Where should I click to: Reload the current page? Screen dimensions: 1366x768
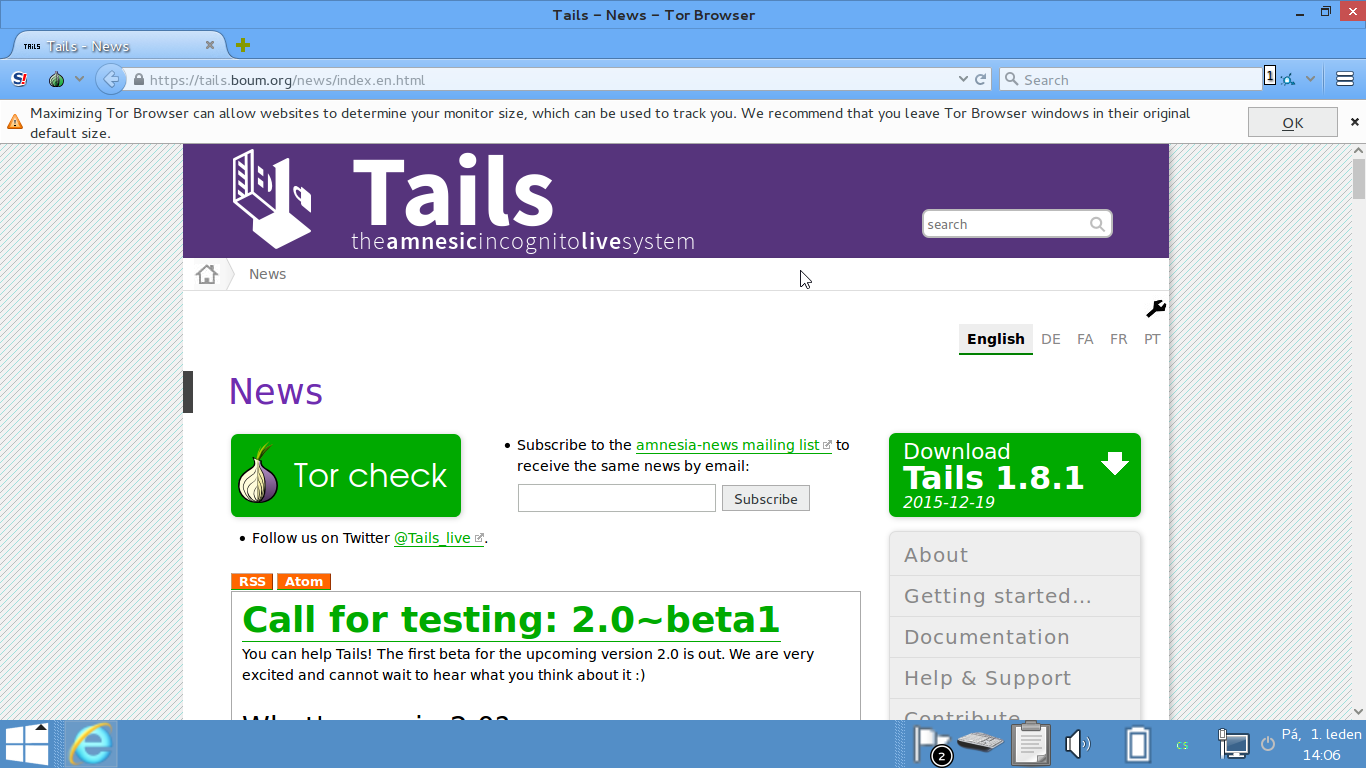[981, 79]
